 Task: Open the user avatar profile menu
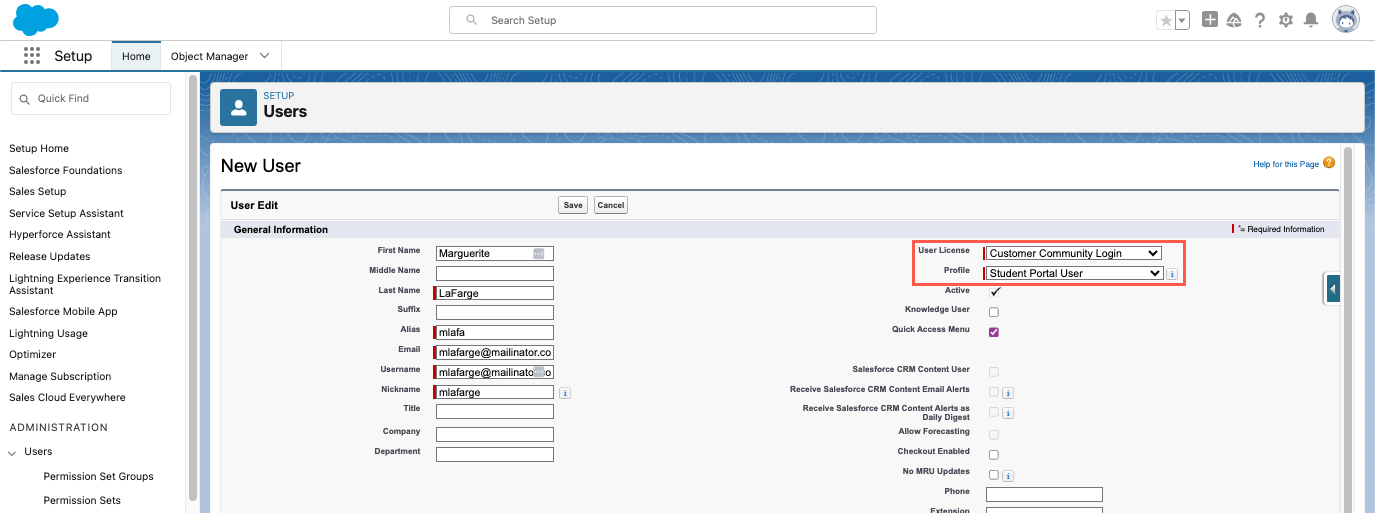tap(1346, 20)
